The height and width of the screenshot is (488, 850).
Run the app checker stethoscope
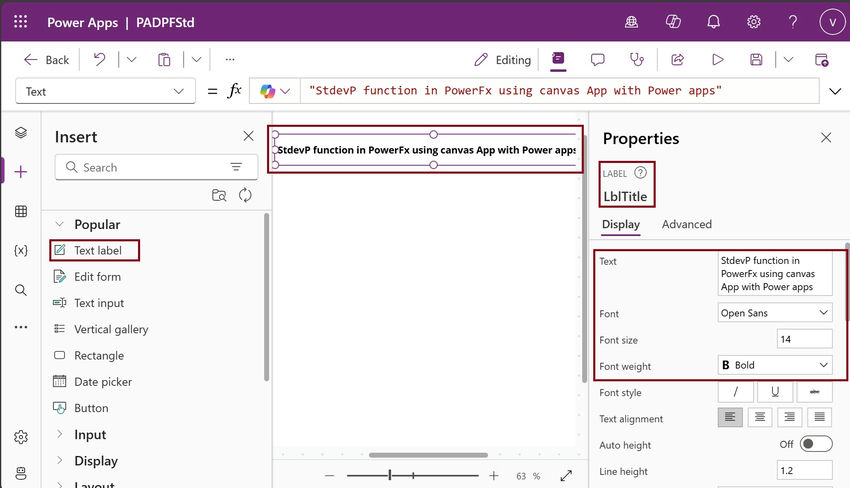click(x=637, y=60)
